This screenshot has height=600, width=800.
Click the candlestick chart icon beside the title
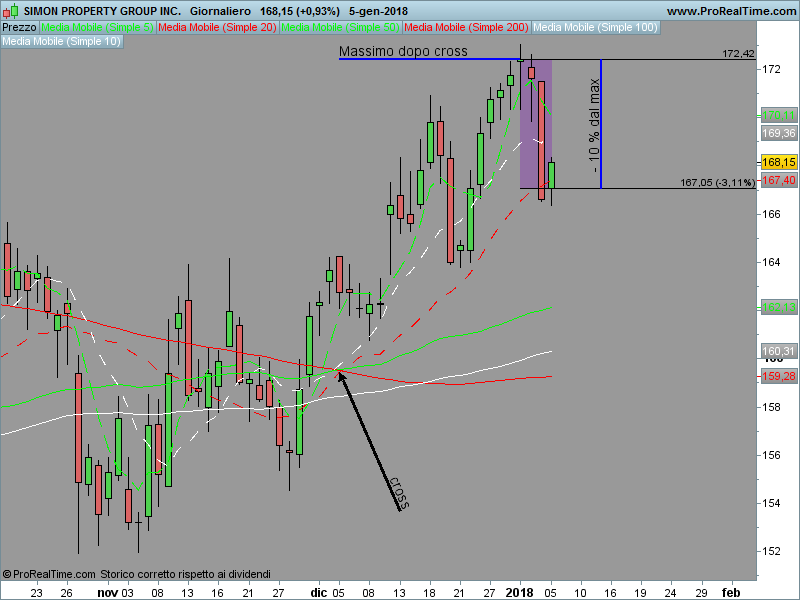click(x=10, y=11)
